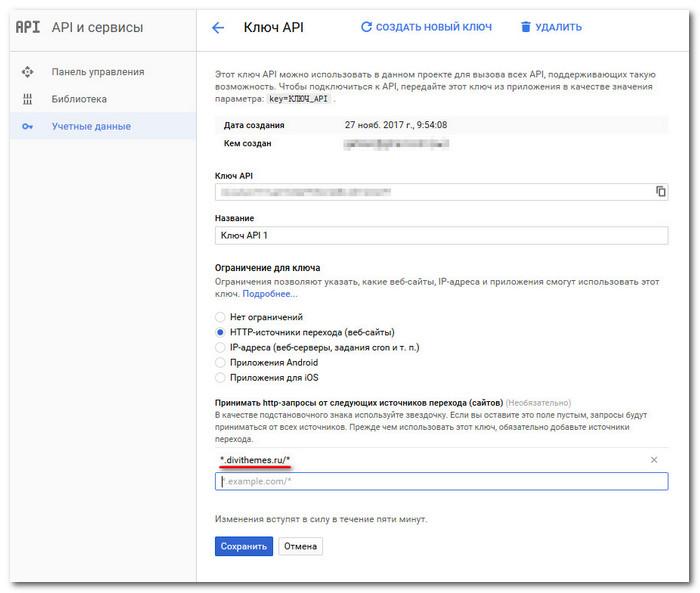Select the Нет ограничений radio option
700x593 pixels.
click(221, 317)
